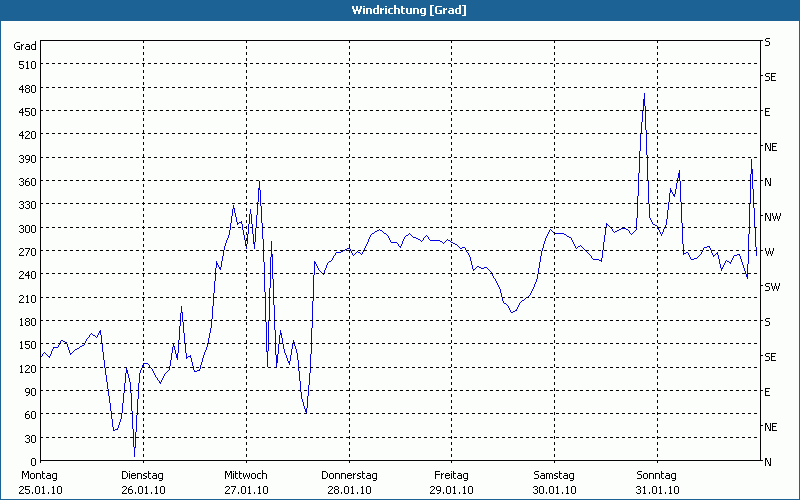The image size is (800, 500).
Task: Click the Montag day label
Action: click(x=39, y=475)
